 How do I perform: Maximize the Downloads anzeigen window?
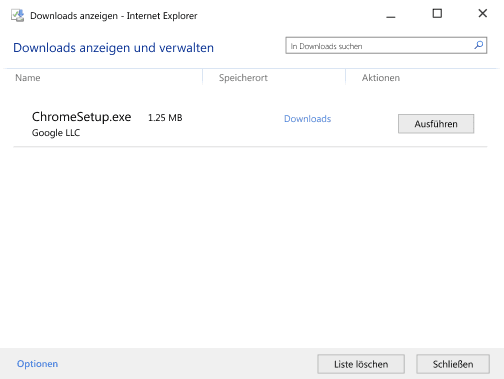coord(437,14)
